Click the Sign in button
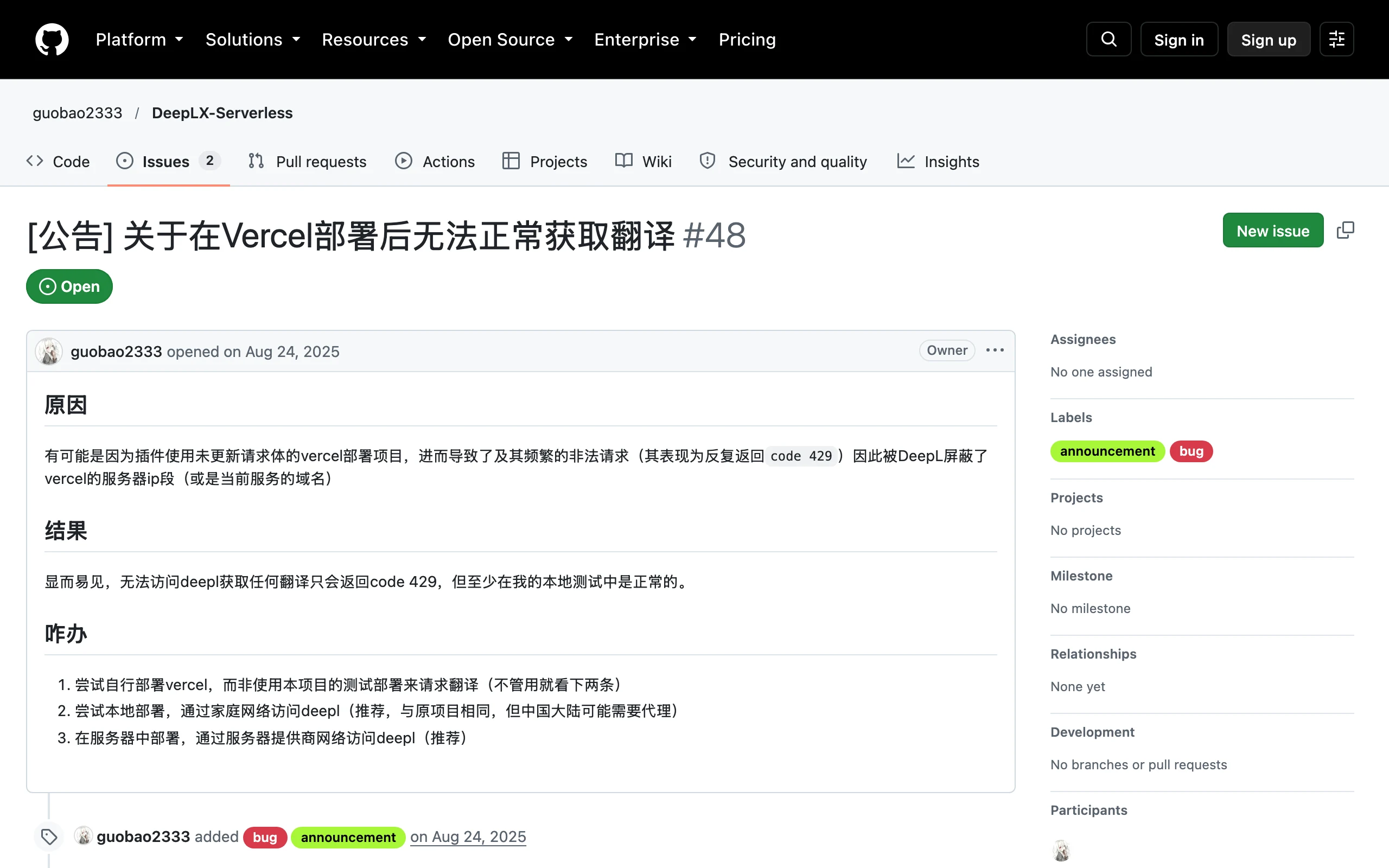The image size is (1389, 868). [x=1179, y=40]
